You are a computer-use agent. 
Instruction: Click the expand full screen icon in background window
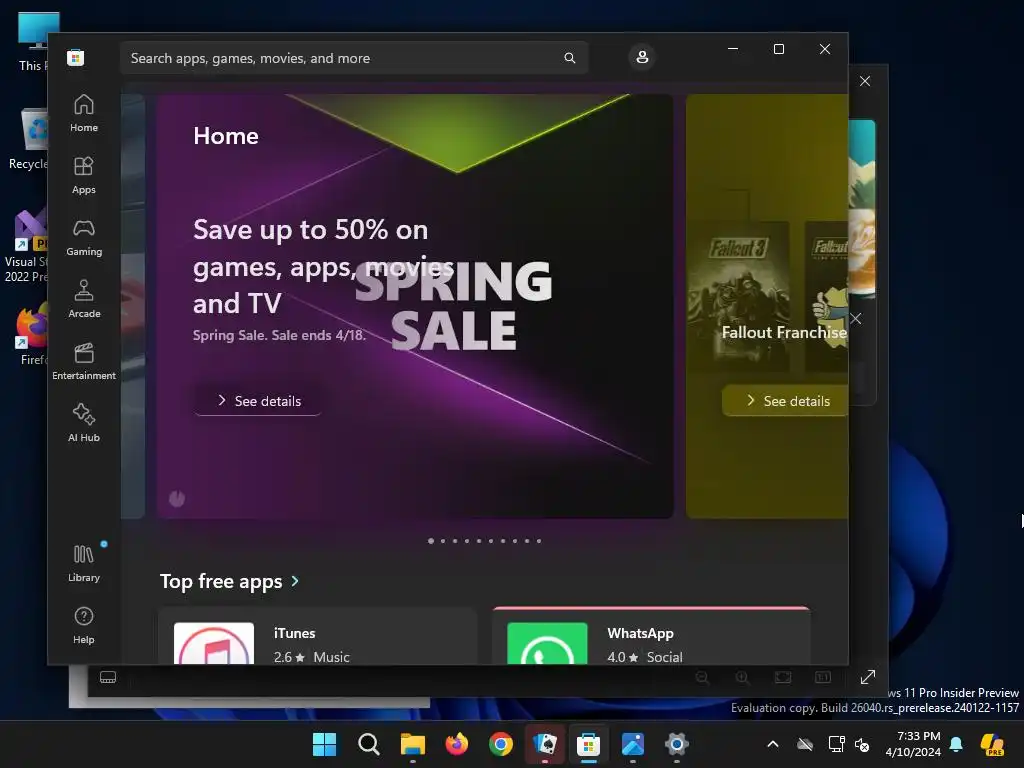[x=868, y=677]
